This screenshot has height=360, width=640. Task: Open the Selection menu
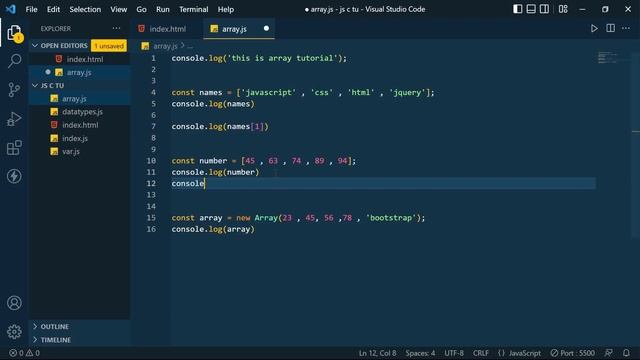[x=85, y=9]
